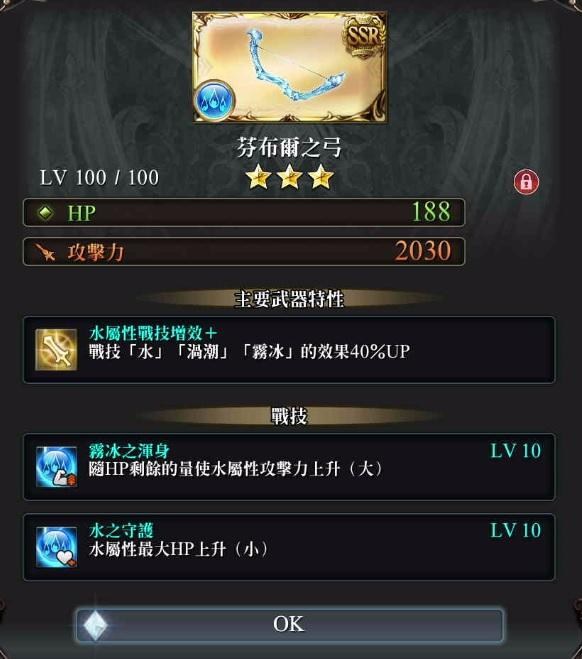The width and height of the screenshot is (582, 659).
Task: Click the 主要武器特性 section header
Action: coord(289,299)
